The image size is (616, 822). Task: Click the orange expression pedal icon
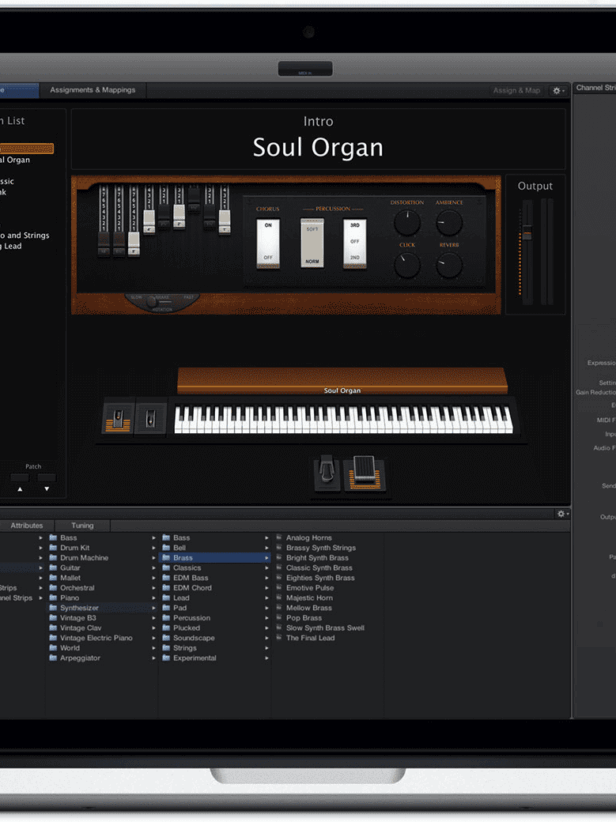(x=364, y=474)
